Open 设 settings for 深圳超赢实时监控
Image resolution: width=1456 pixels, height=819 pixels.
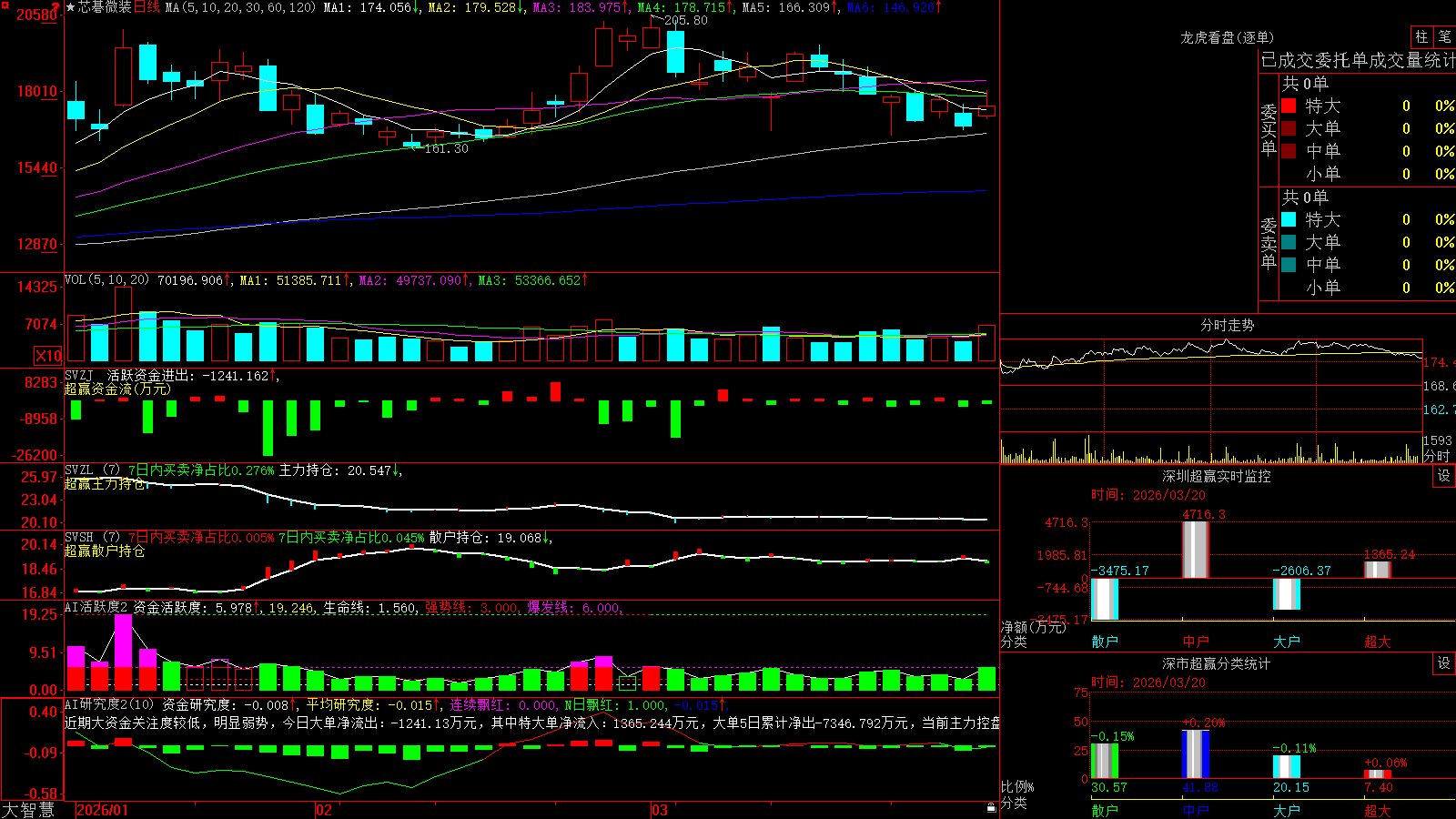(x=1444, y=476)
